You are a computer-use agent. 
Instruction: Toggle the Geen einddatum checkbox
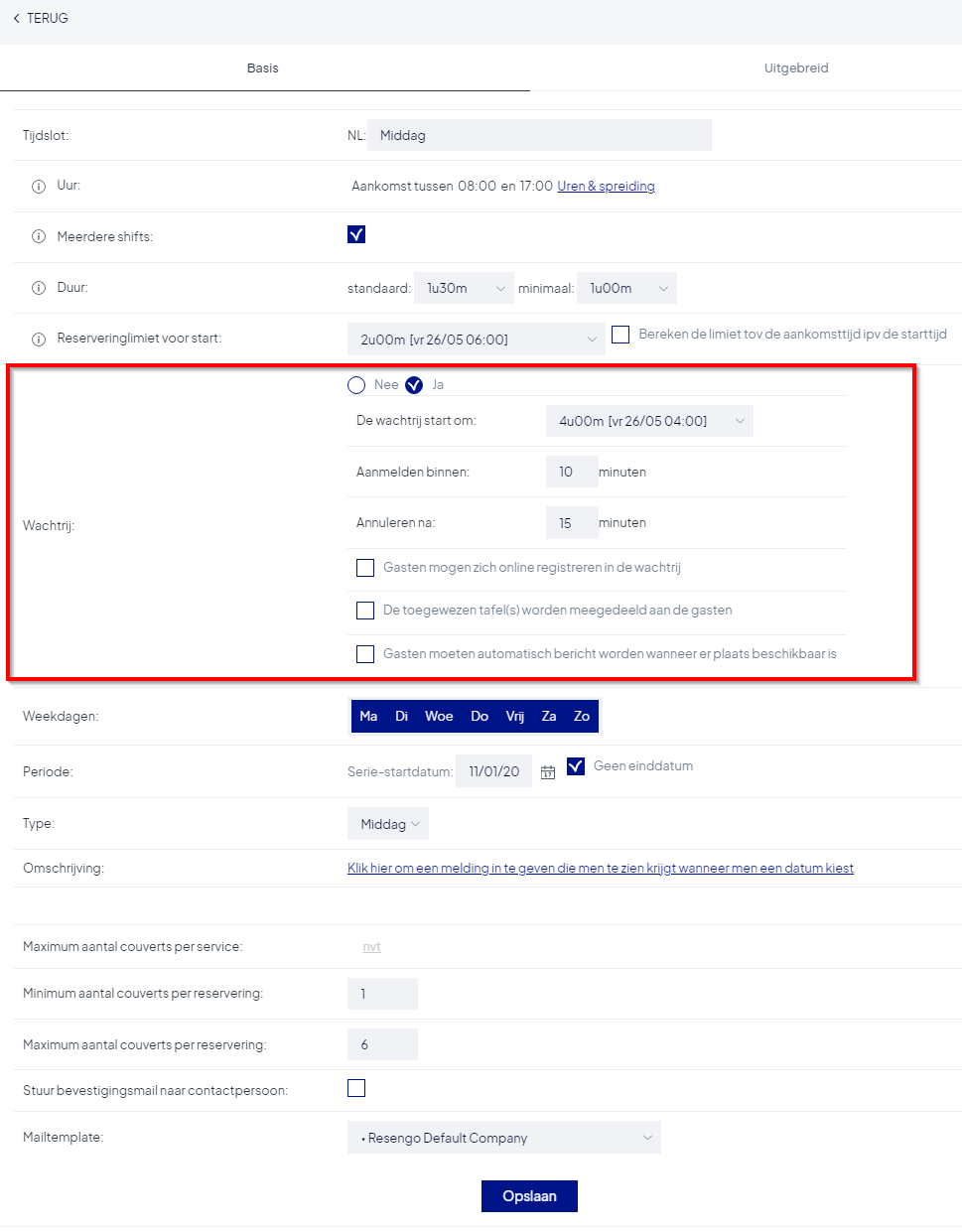click(576, 766)
